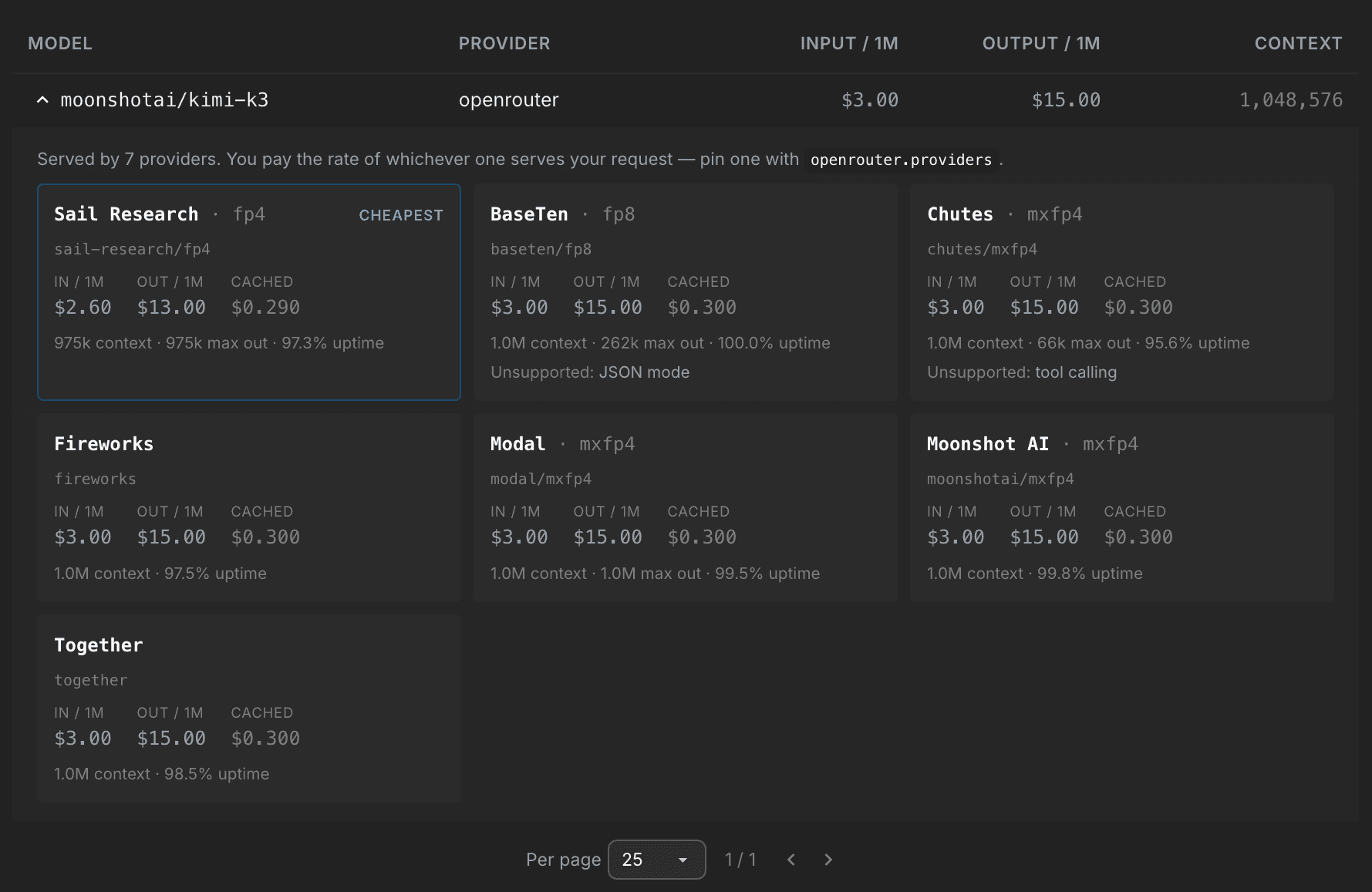
Task: Click the '1 / 1' page indicator
Action: [x=740, y=860]
